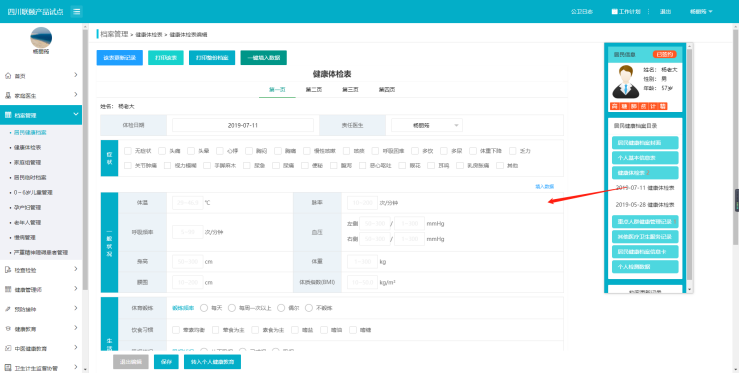Switch to the 第二页 tab

click(313, 89)
